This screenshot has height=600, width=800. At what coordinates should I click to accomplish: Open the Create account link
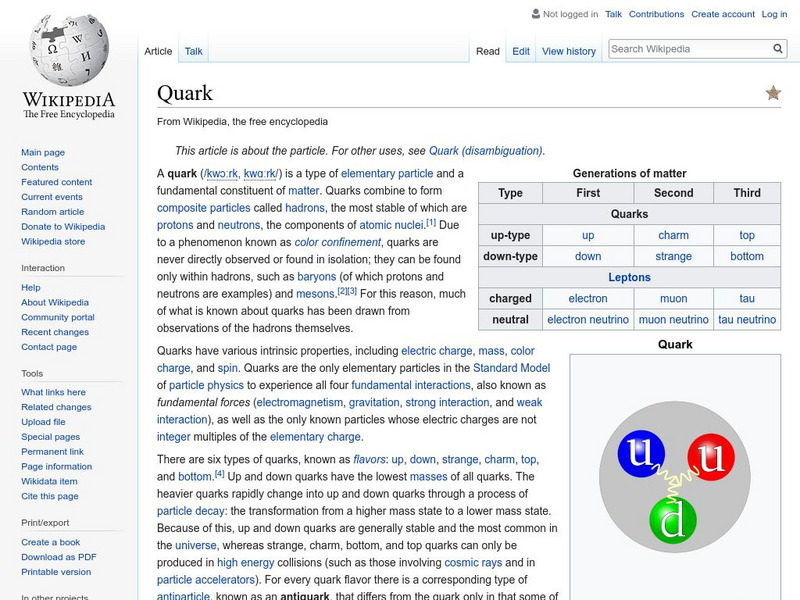click(x=723, y=15)
